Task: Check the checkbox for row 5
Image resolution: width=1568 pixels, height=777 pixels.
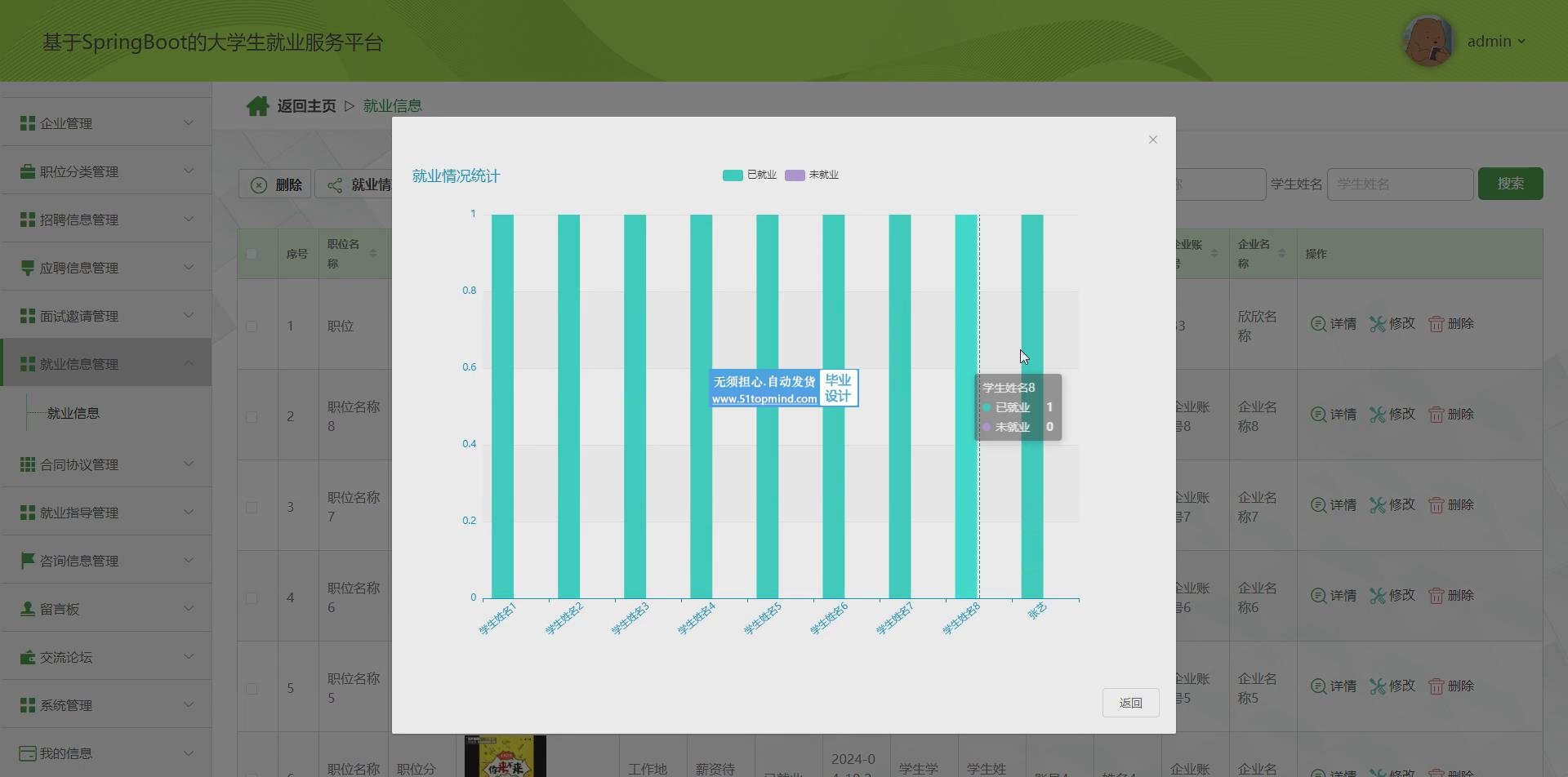Action: (x=252, y=688)
